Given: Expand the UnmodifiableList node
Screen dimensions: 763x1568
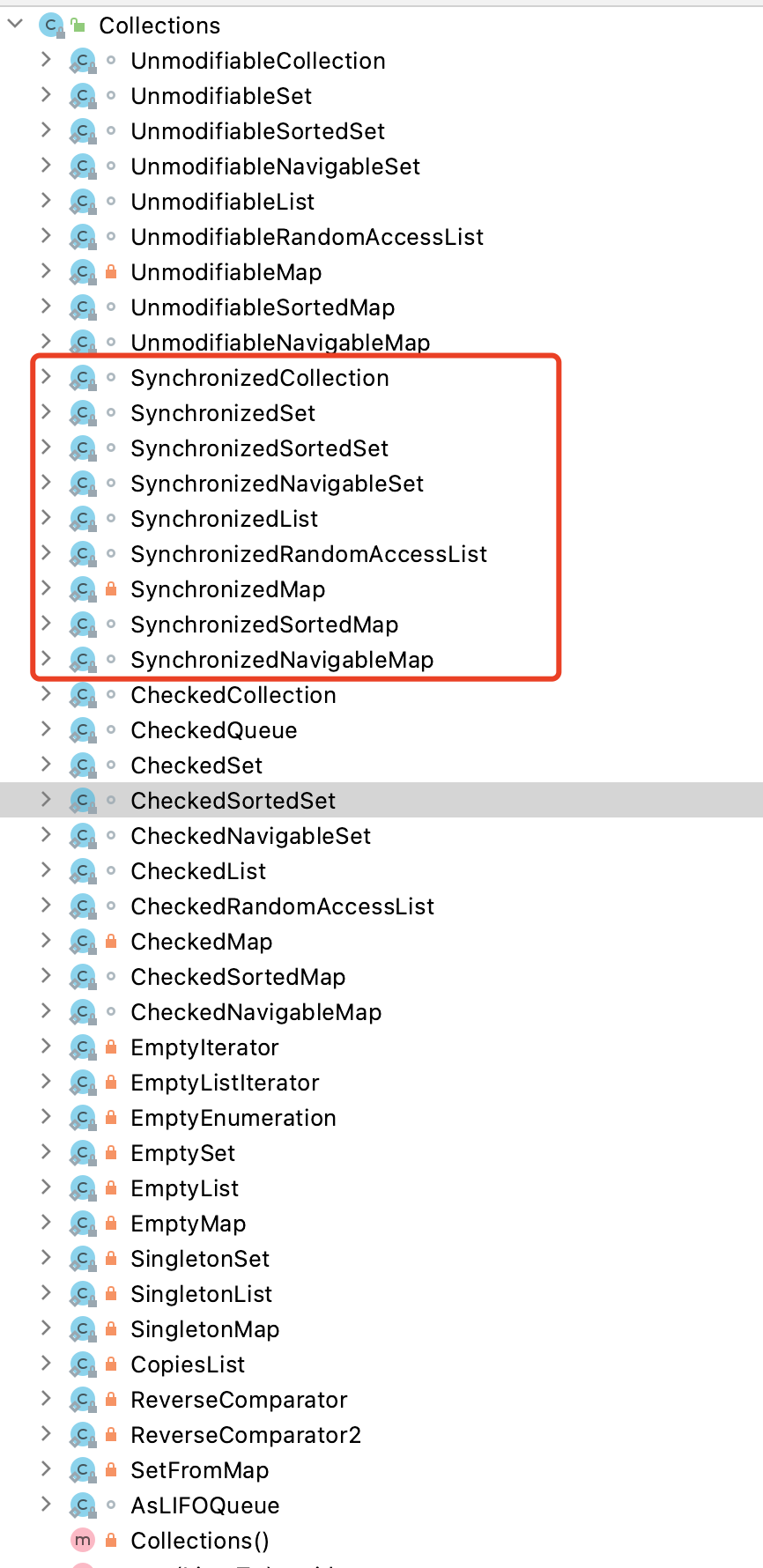Looking at the screenshot, I should point(46,201).
